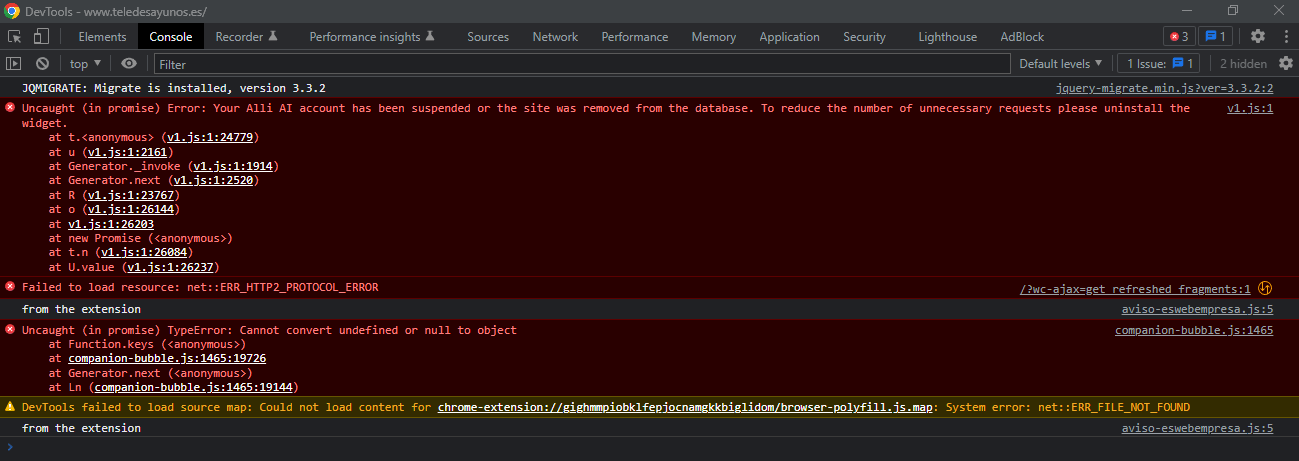The height and width of the screenshot is (461, 1299).
Task: Click the red 3 errors counter badge
Action: tap(1178, 37)
